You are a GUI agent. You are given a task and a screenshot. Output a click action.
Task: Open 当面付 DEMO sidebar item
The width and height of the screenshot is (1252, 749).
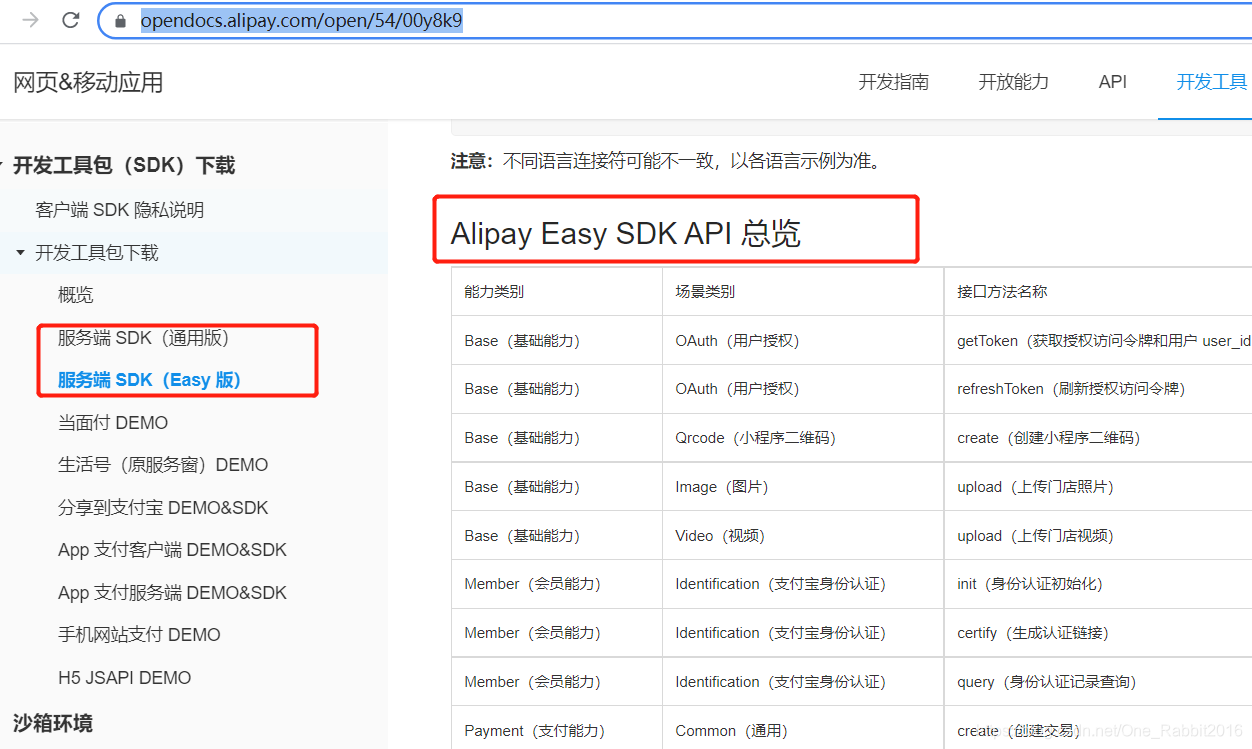(x=113, y=423)
